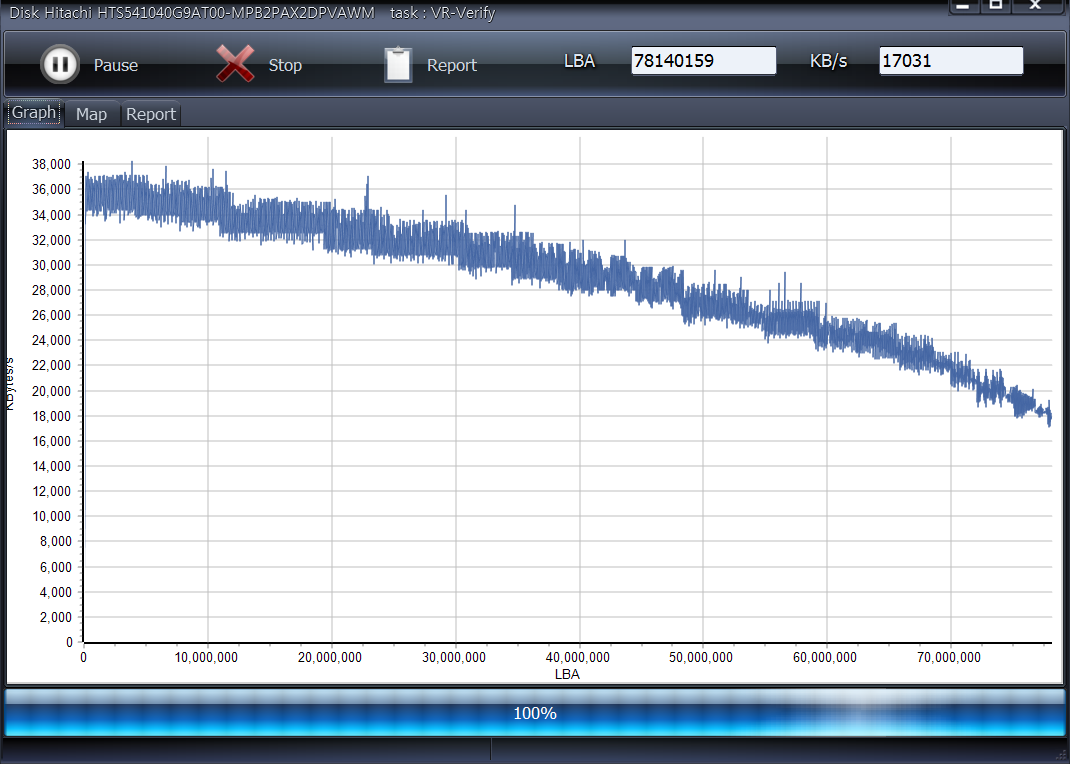
Task: Select the Report tab below toolbar
Action: pos(151,114)
